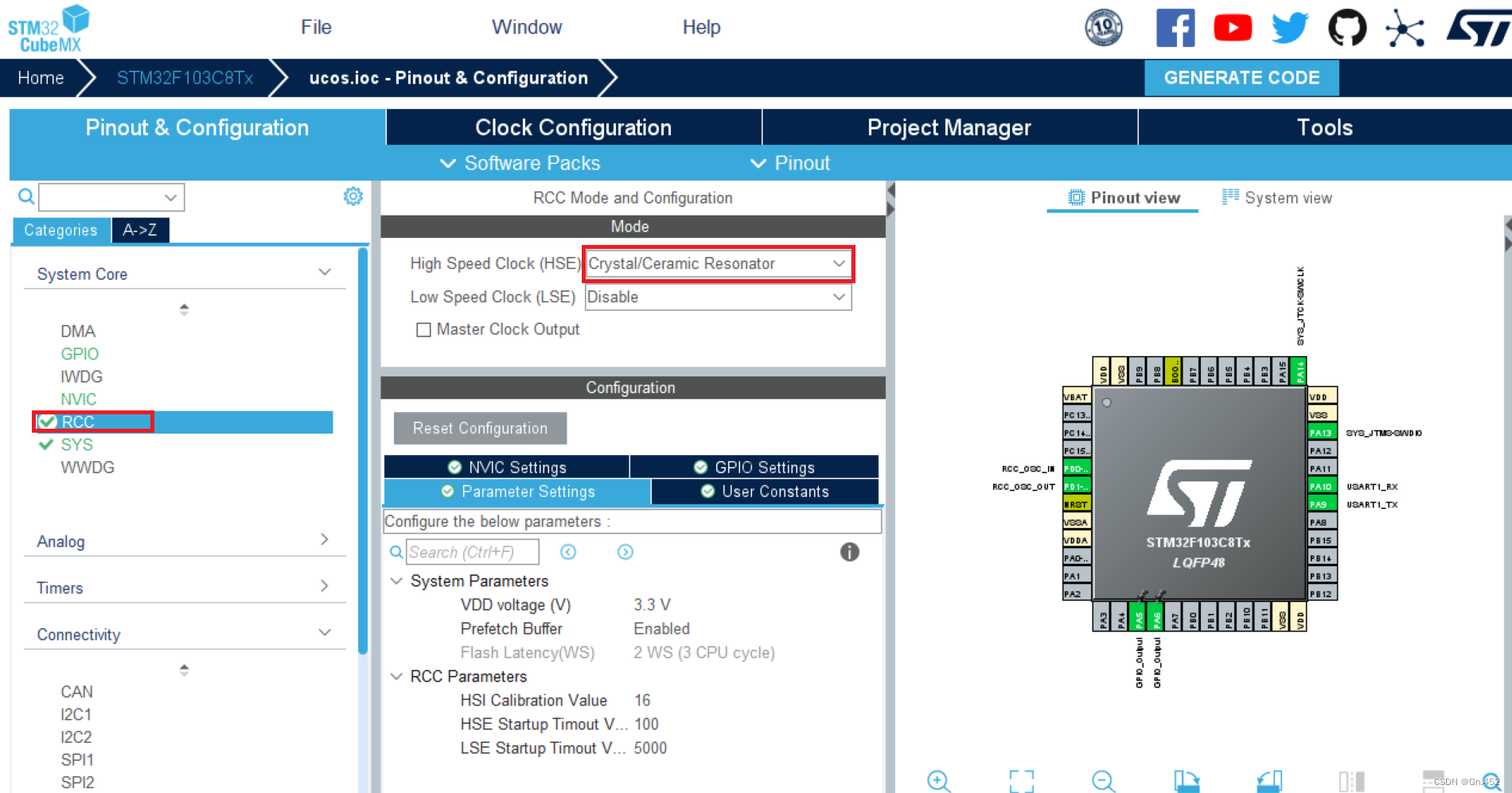Click green checkmark beside SYS
The image size is (1512, 793).
tap(46, 445)
